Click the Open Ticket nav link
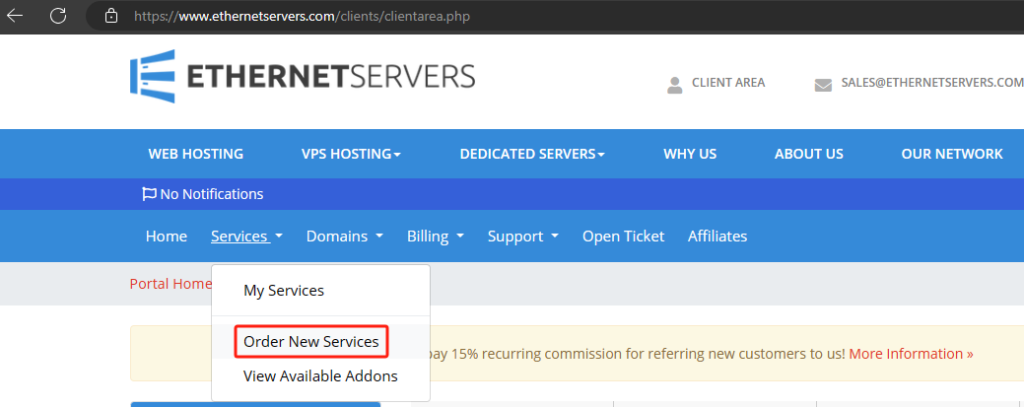Viewport: 1024px width, 407px height. (623, 236)
